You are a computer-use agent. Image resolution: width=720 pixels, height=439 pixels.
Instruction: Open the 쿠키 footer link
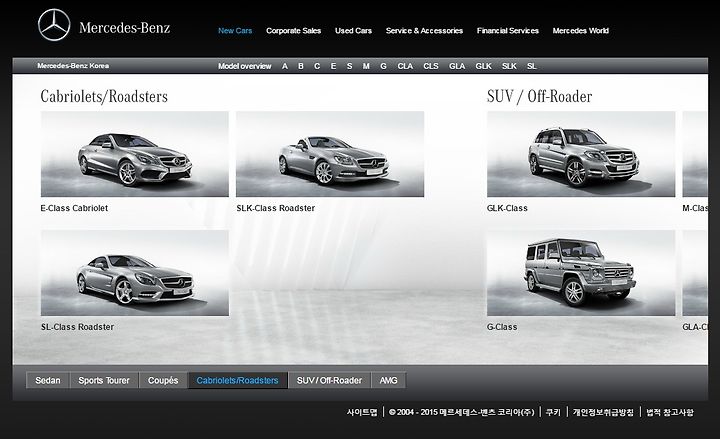pyautogui.click(x=553, y=412)
